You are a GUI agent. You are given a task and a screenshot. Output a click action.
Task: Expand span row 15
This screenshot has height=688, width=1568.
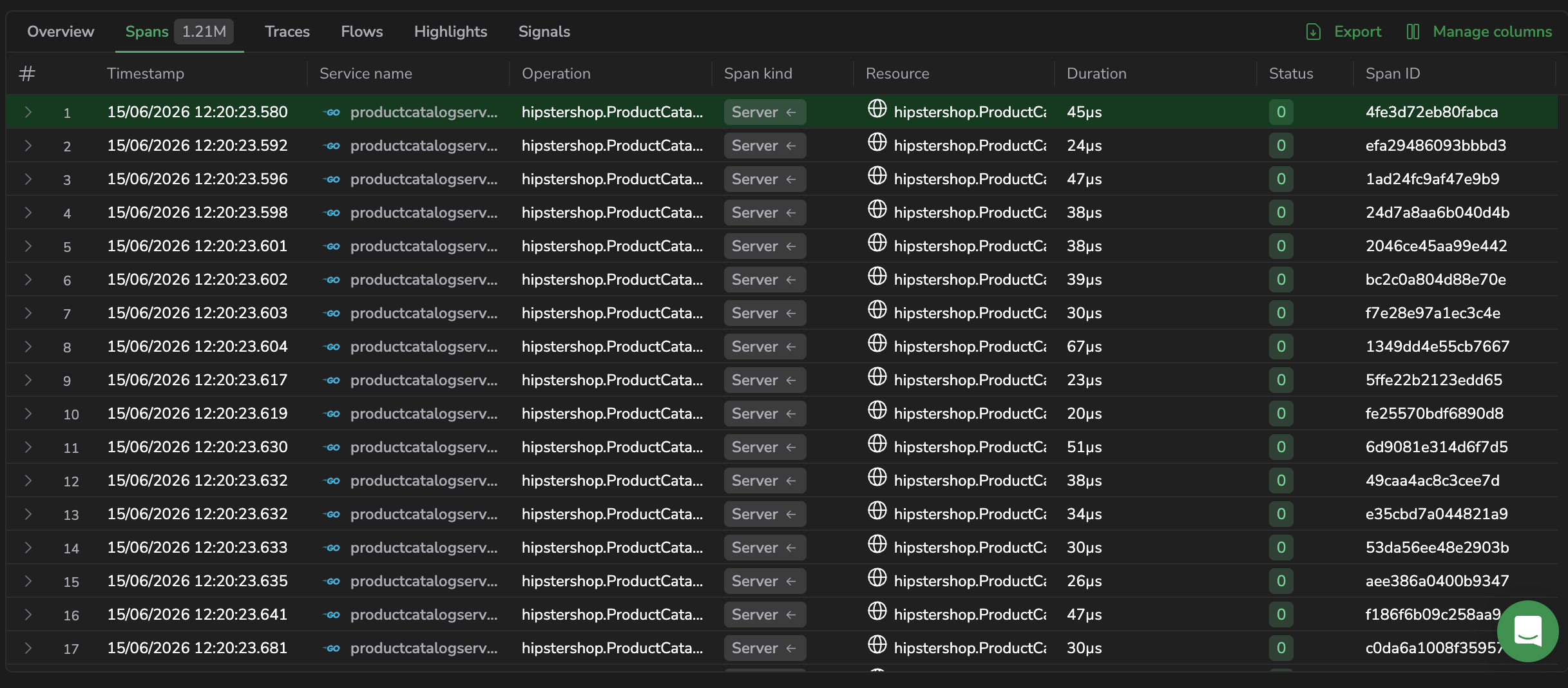pos(28,581)
